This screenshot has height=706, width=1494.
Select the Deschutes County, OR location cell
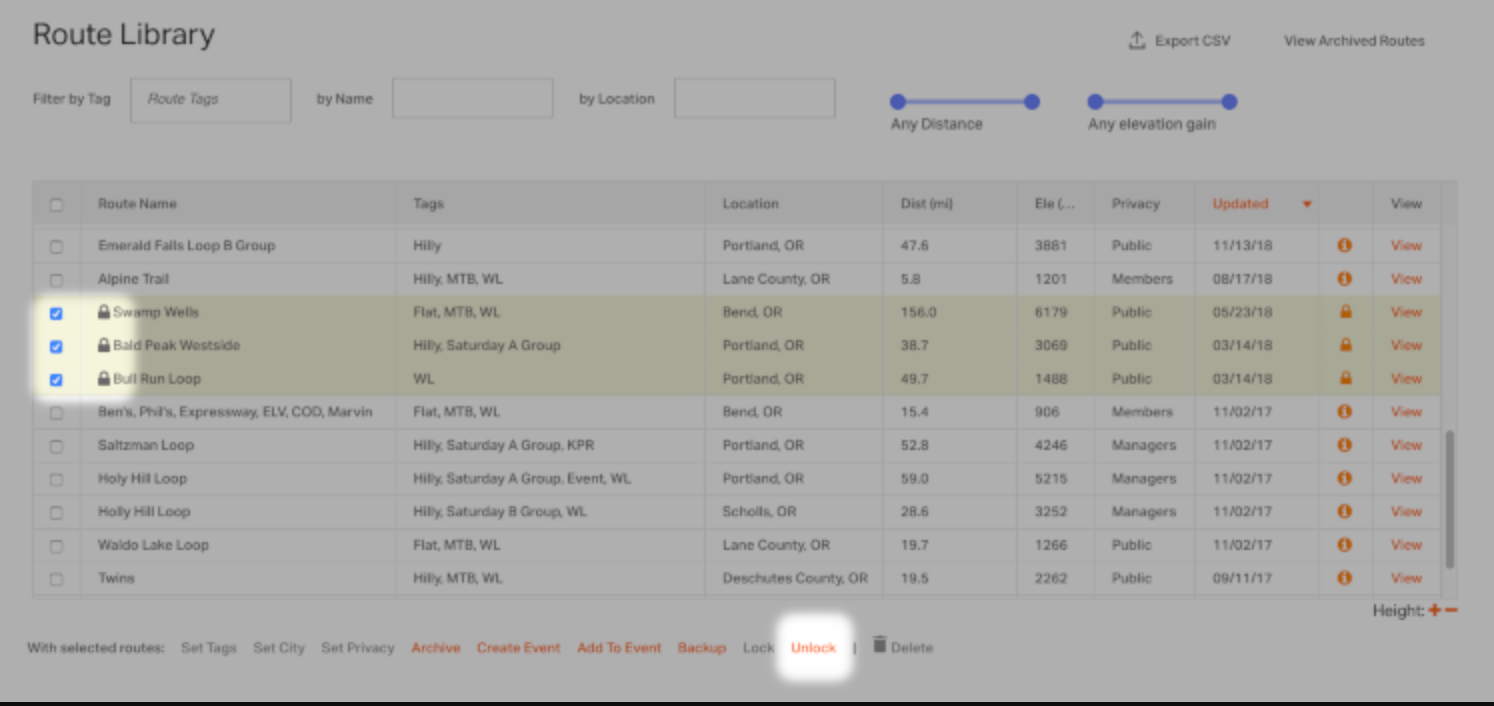(x=795, y=578)
